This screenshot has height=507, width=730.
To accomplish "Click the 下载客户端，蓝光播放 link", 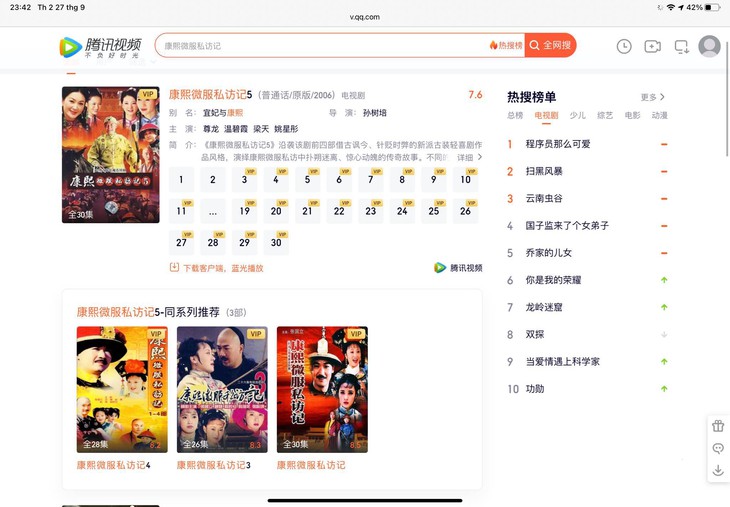I will coord(217,268).
